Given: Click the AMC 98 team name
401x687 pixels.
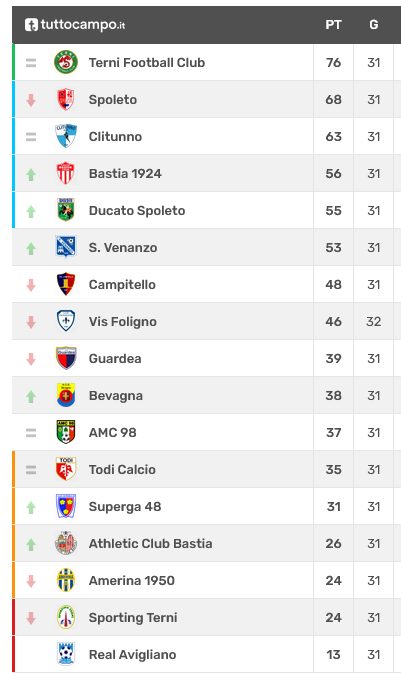Looking at the screenshot, I should click(113, 433).
